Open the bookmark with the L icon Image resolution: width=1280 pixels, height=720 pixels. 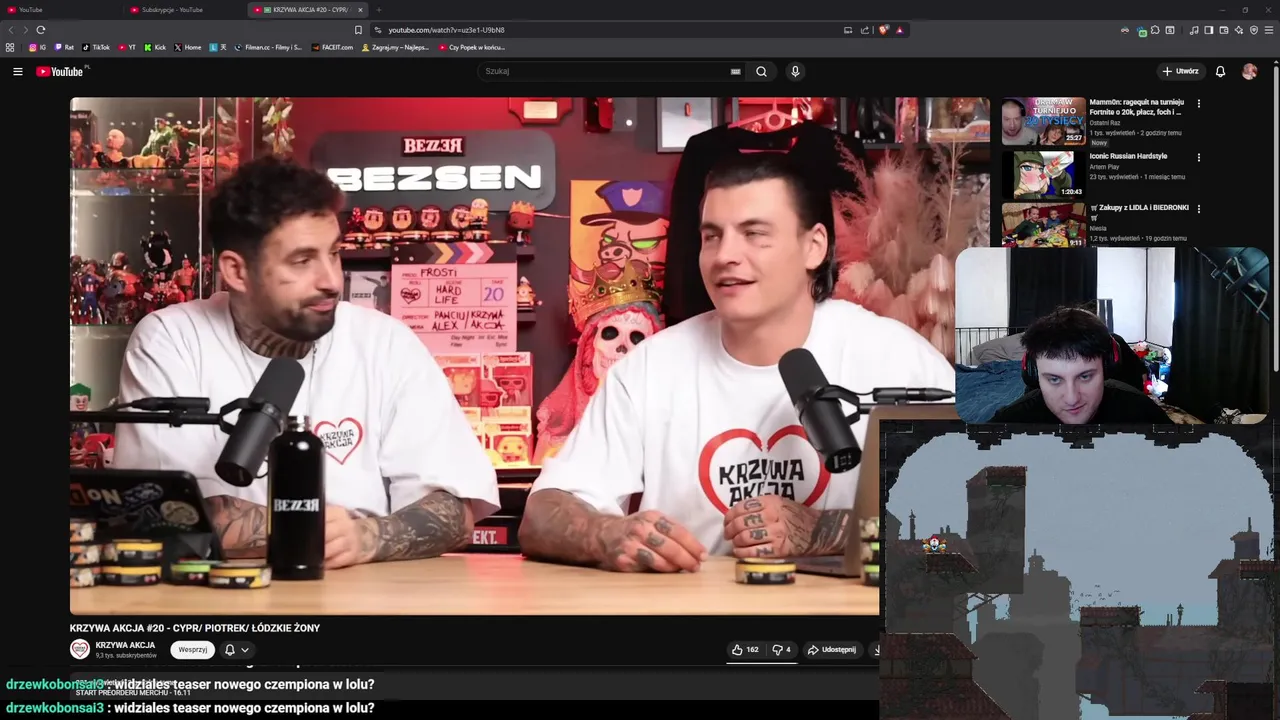tap(217, 47)
